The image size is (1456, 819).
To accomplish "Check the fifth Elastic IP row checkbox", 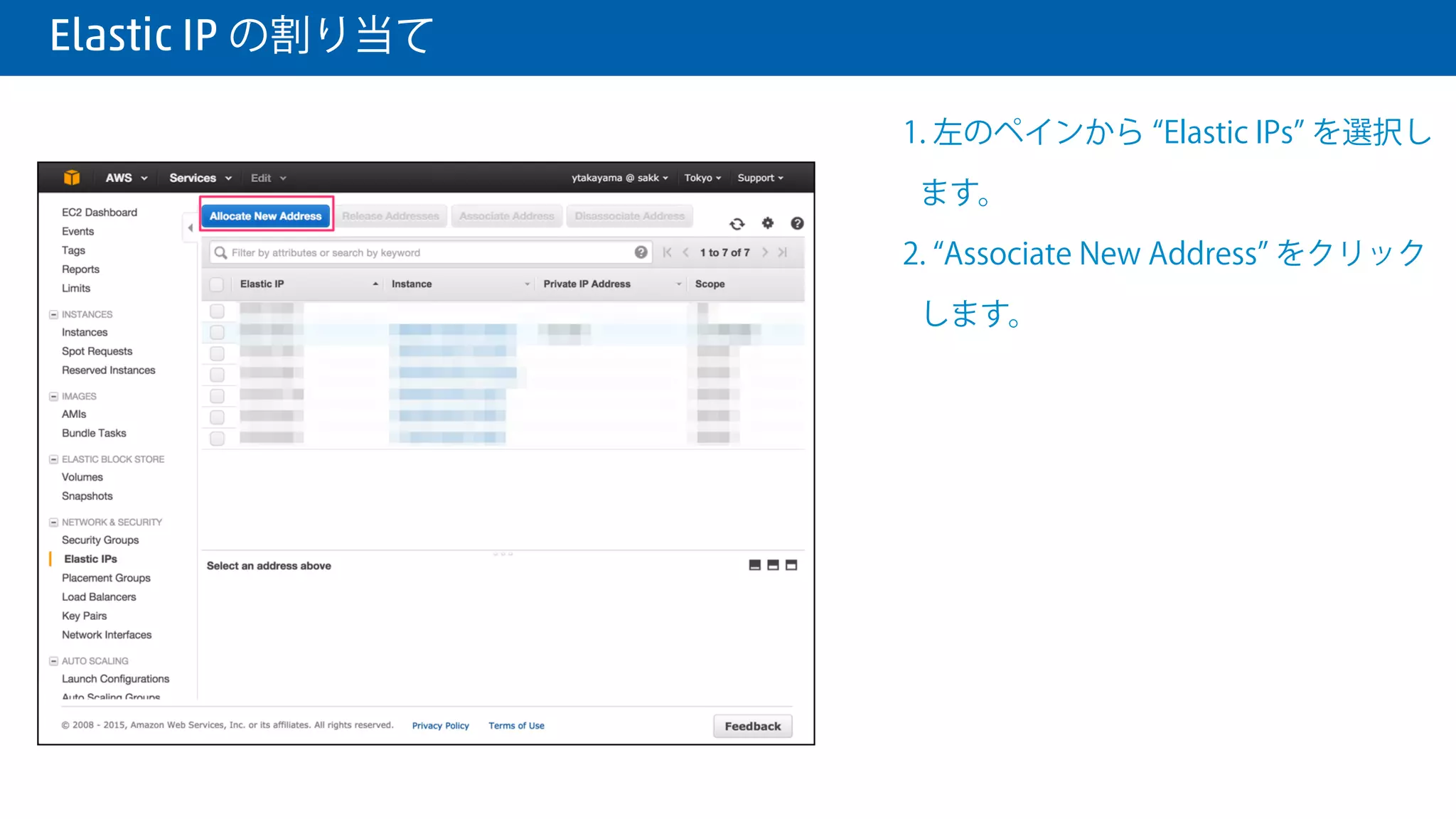I will 218,396.
